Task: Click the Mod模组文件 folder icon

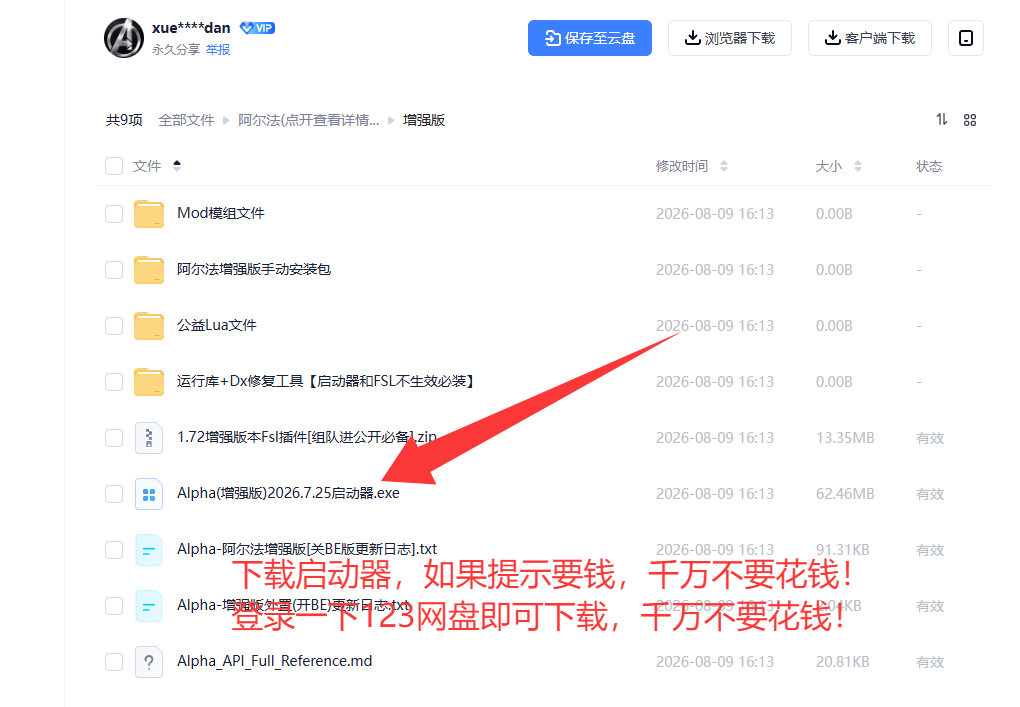Action: pos(149,214)
